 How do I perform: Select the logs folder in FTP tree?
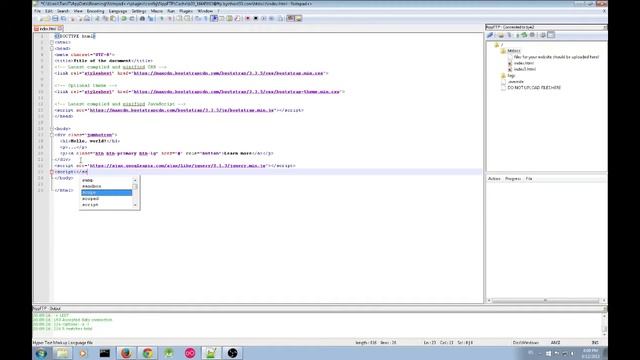[511, 76]
